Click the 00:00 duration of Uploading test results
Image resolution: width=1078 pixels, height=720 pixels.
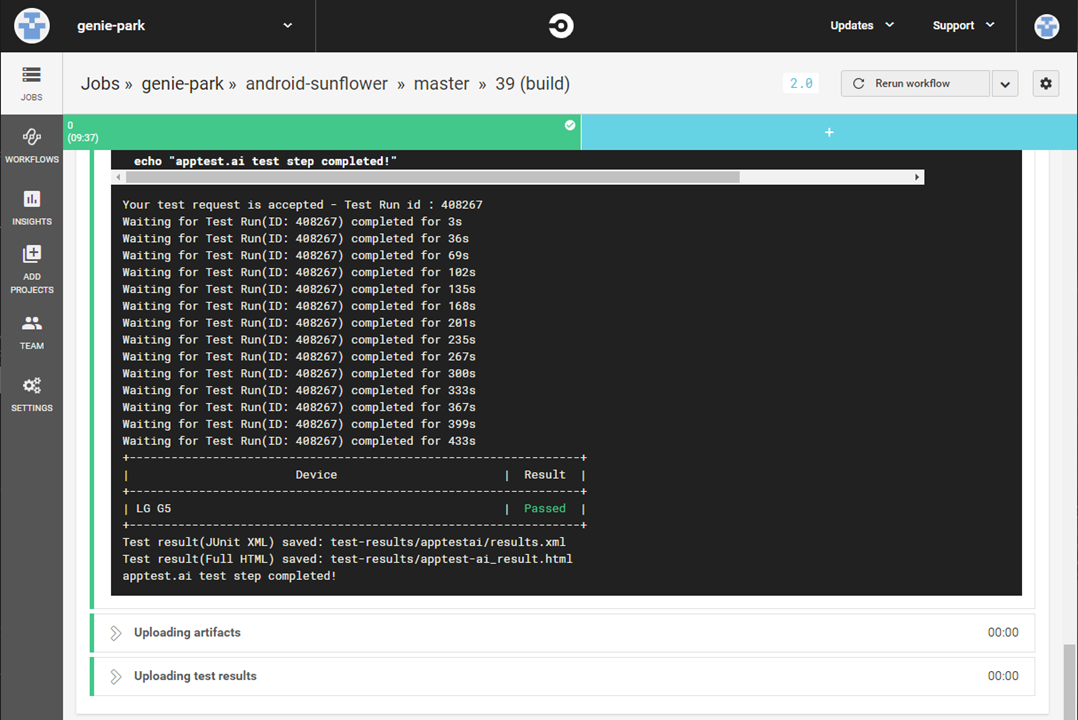tap(1003, 676)
